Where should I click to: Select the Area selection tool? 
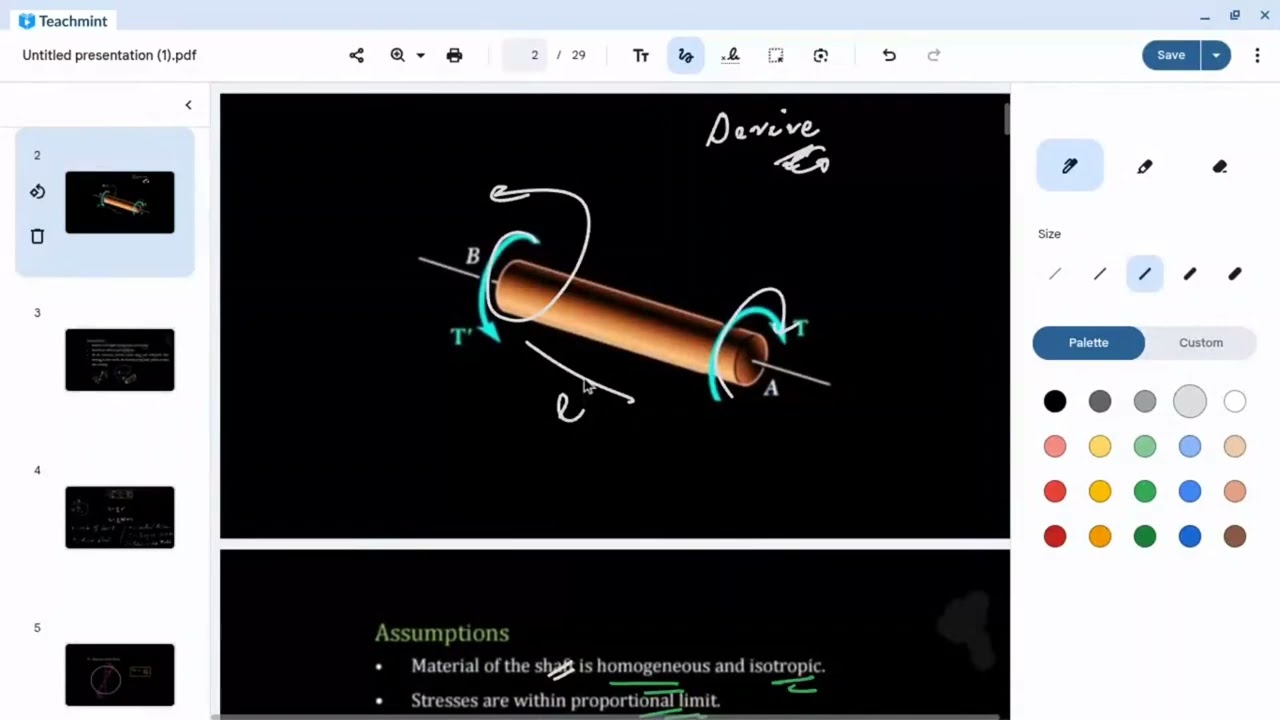point(776,55)
